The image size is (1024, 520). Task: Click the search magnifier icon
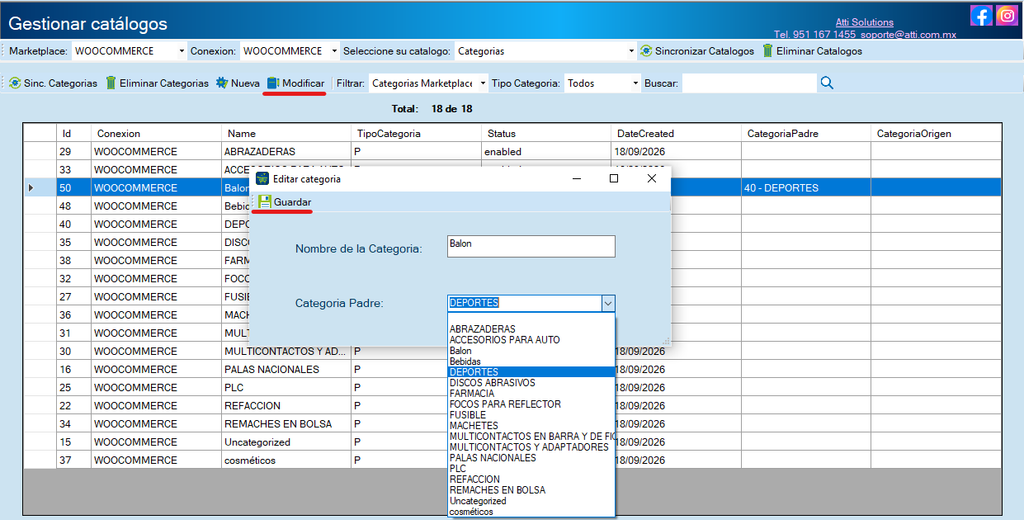pos(827,83)
